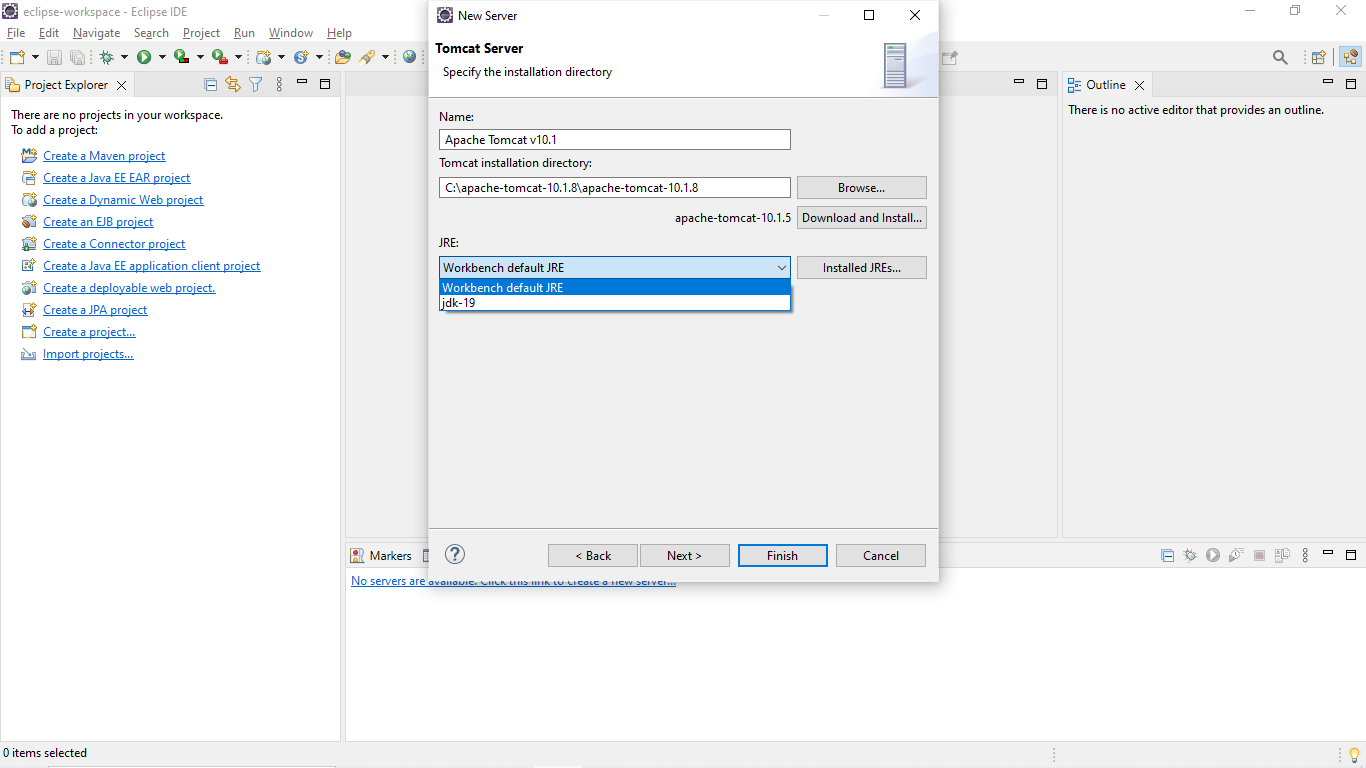
Task: Click the debug server icon in Servers view
Action: tap(1190, 555)
